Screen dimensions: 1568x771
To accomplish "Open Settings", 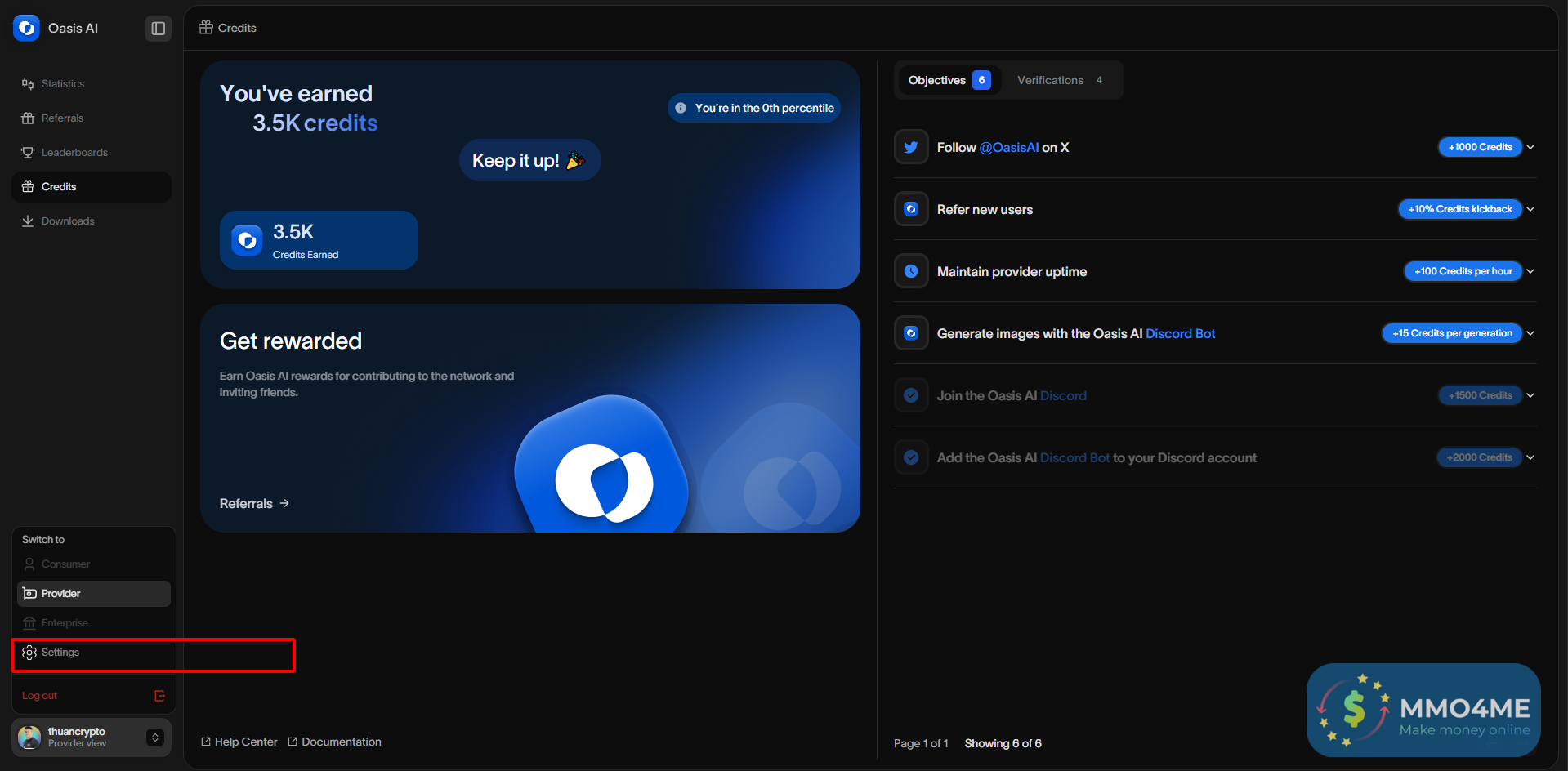I will pos(94,653).
